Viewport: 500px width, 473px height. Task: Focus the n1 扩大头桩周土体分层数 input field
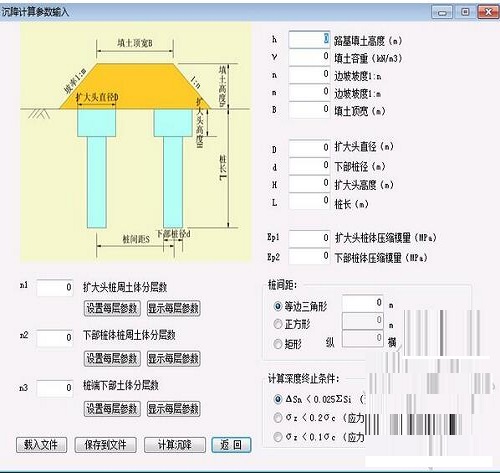coord(55,288)
